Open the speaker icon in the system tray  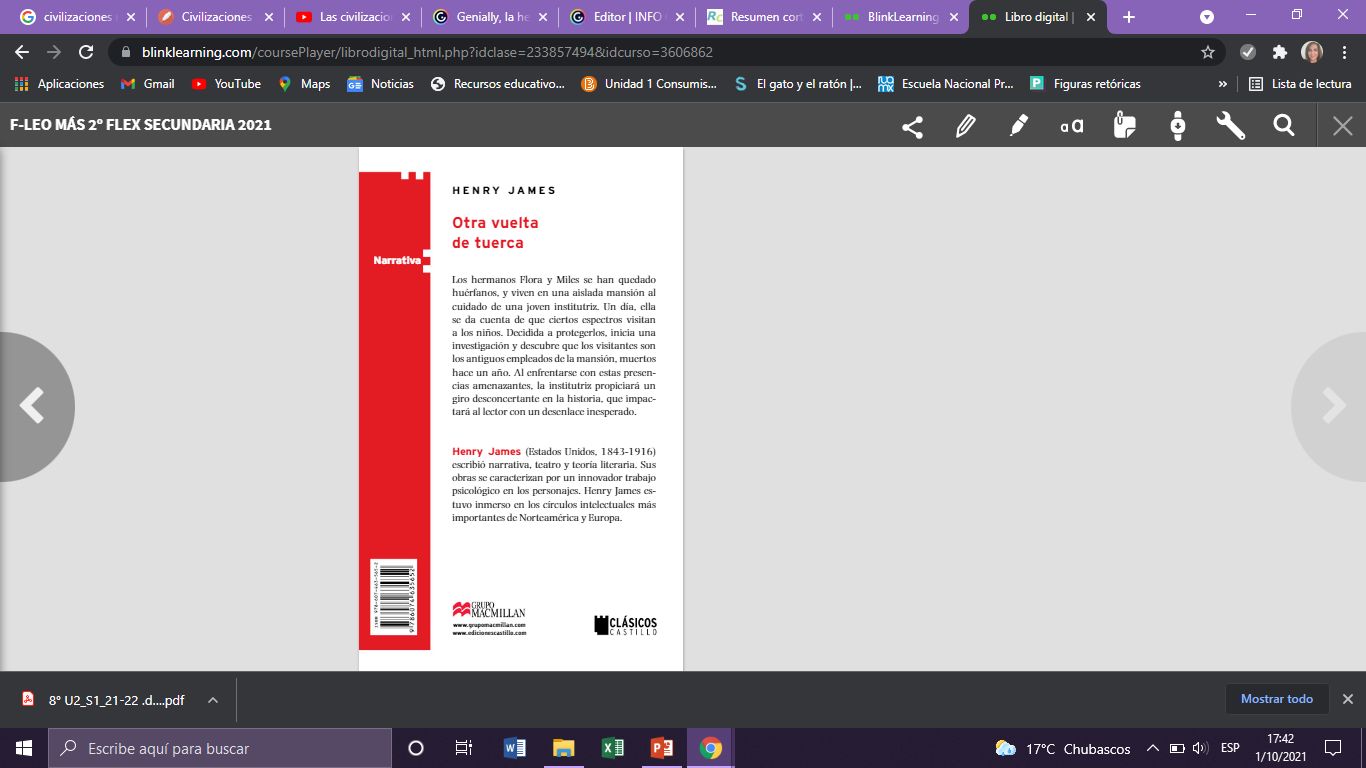click(1198, 747)
